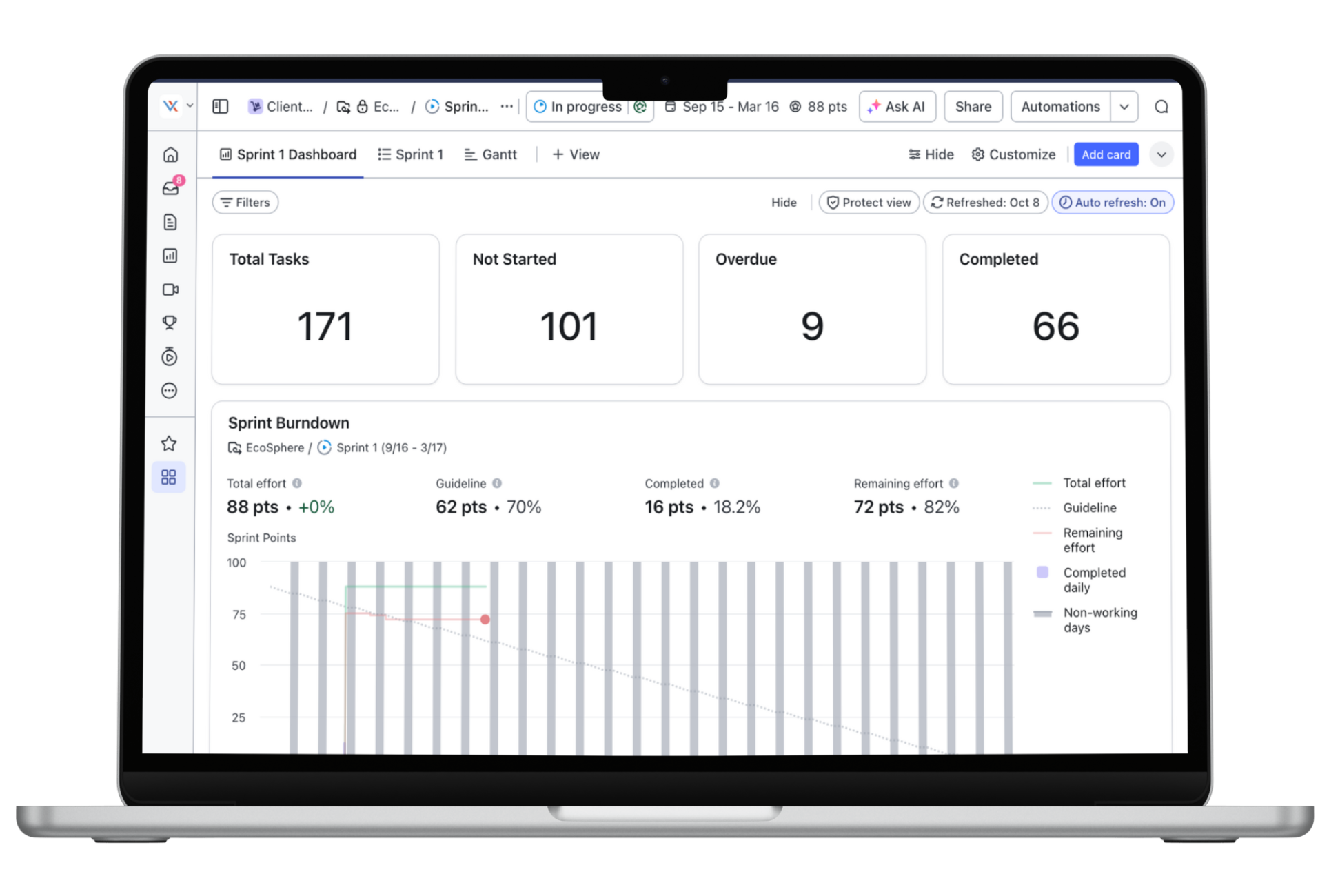
Task: Open the time tracking stopwatch icon
Action: click(170, 356)
